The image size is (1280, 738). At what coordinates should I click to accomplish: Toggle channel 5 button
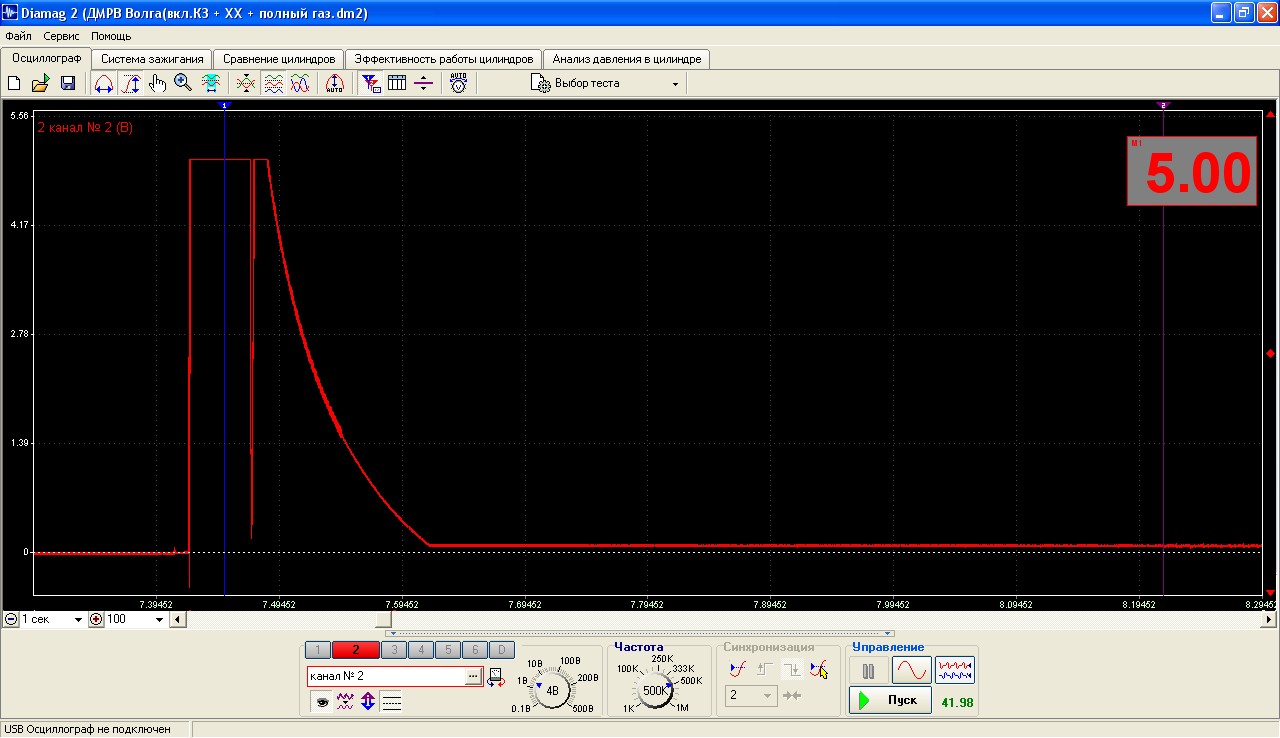coord(448,650)
